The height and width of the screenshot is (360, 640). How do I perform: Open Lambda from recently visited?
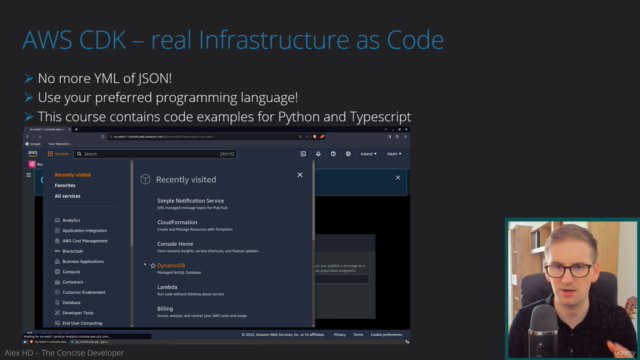(167, 287)
